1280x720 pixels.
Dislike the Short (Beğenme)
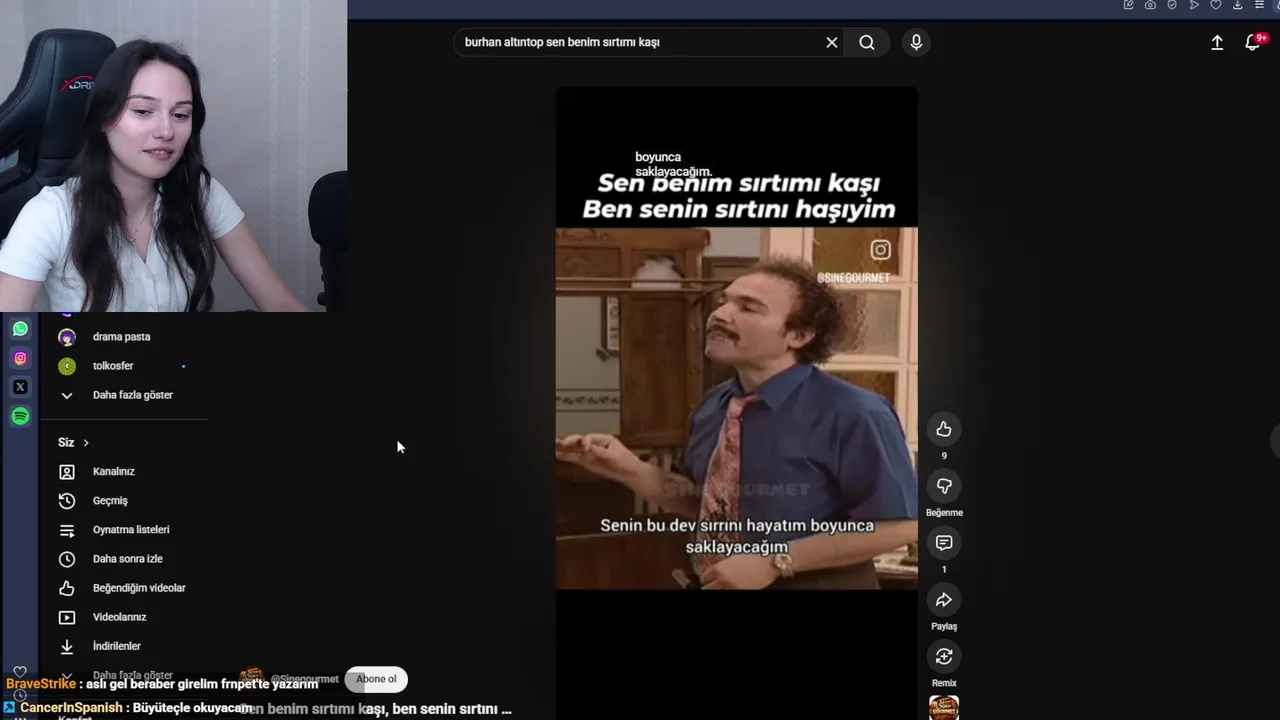pos(944,486)
